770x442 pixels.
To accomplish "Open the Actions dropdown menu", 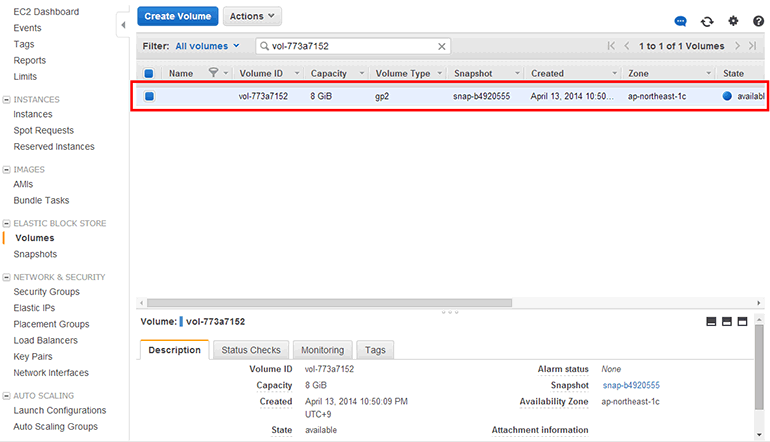I will 251,17.
